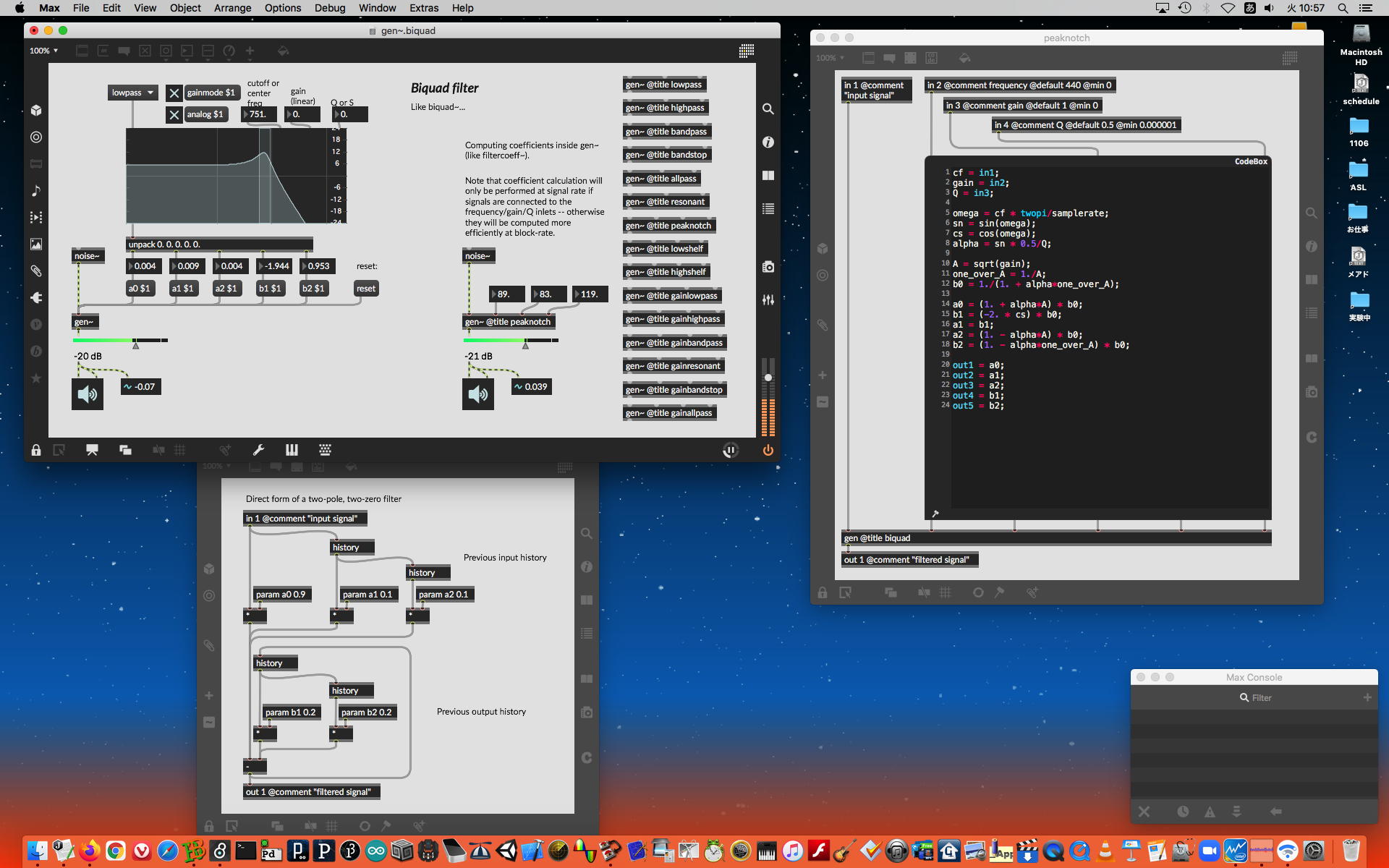Click the reset message button
This screenshot has height=868, width=1389.
point(366,289)
